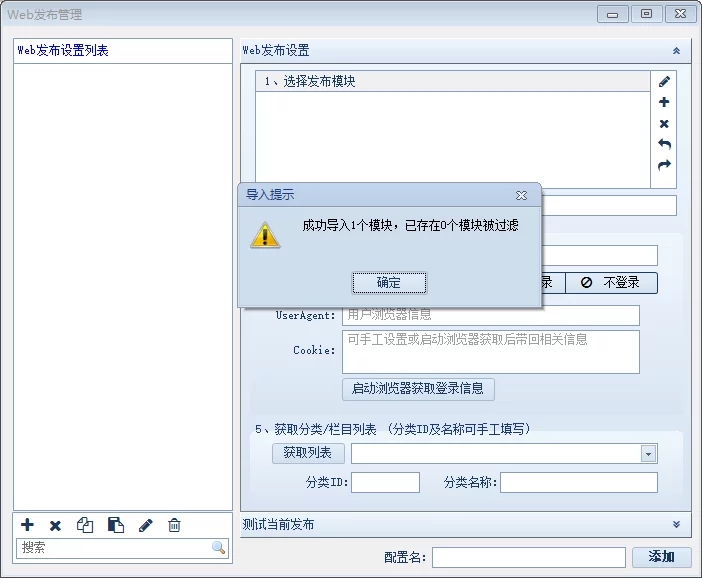
Task: Click the magnifier search icon
Action: 218,548
